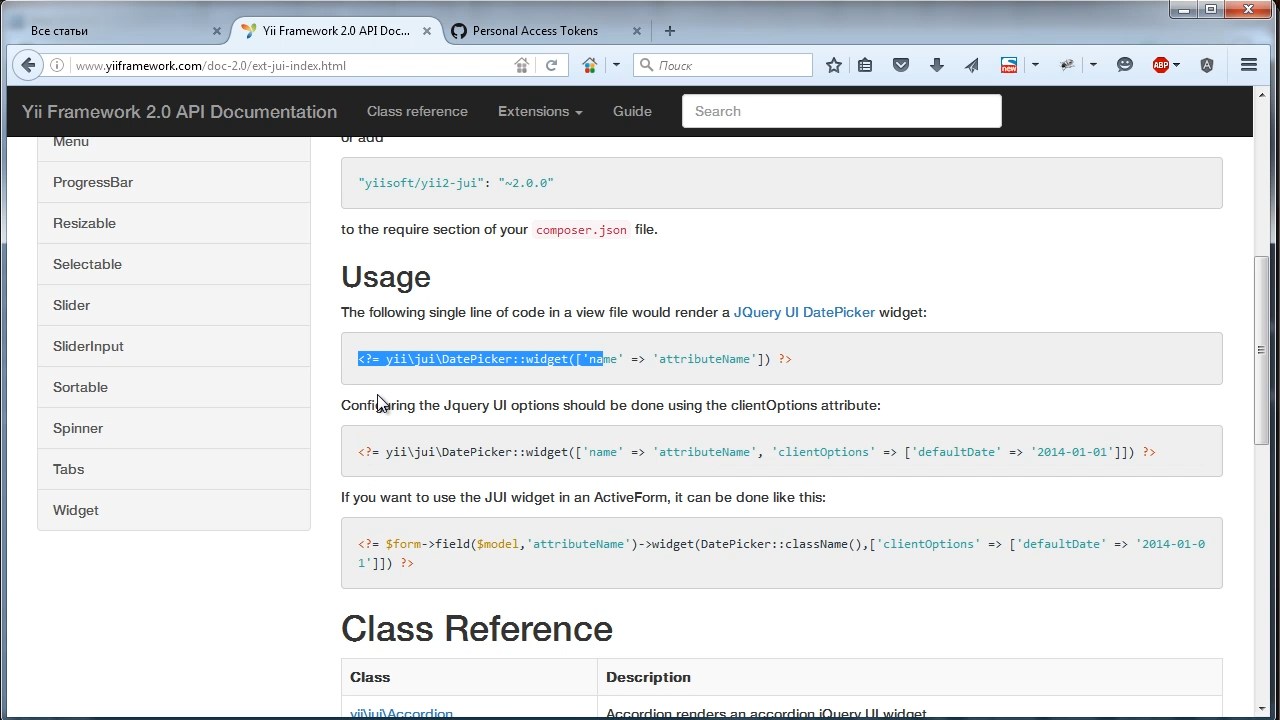This screenshot has height=720, width=1280.
Task: Open Sortable in sidebar
Action: (174, 387)
